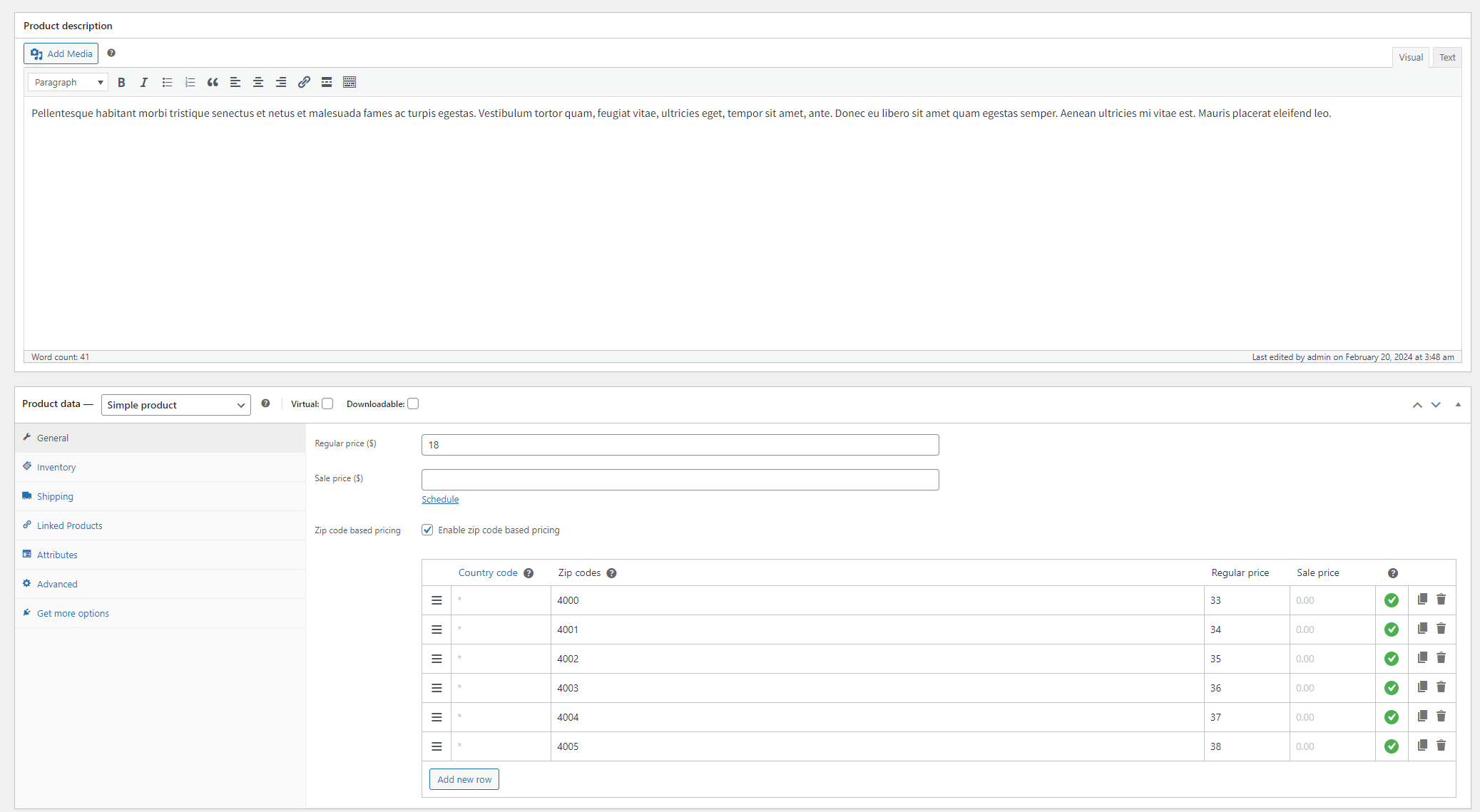This screenshot has height=812, width=1480.
Task: Delete the zip code 4003 row
Action: 1441,687
